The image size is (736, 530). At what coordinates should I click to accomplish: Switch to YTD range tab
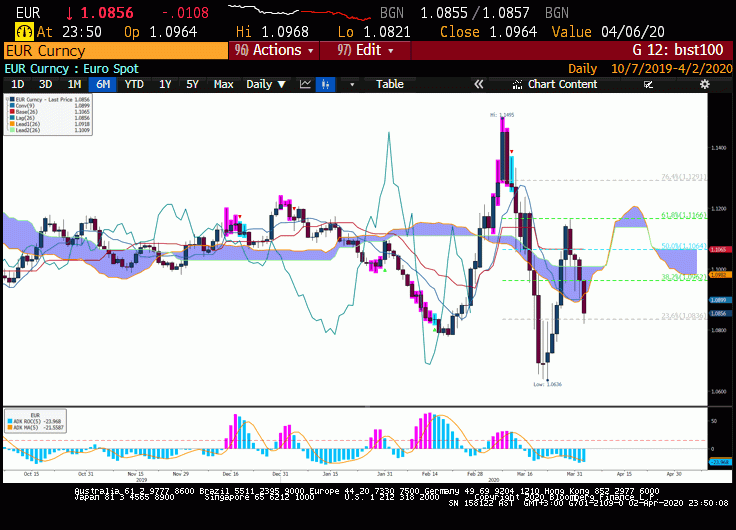134,84
